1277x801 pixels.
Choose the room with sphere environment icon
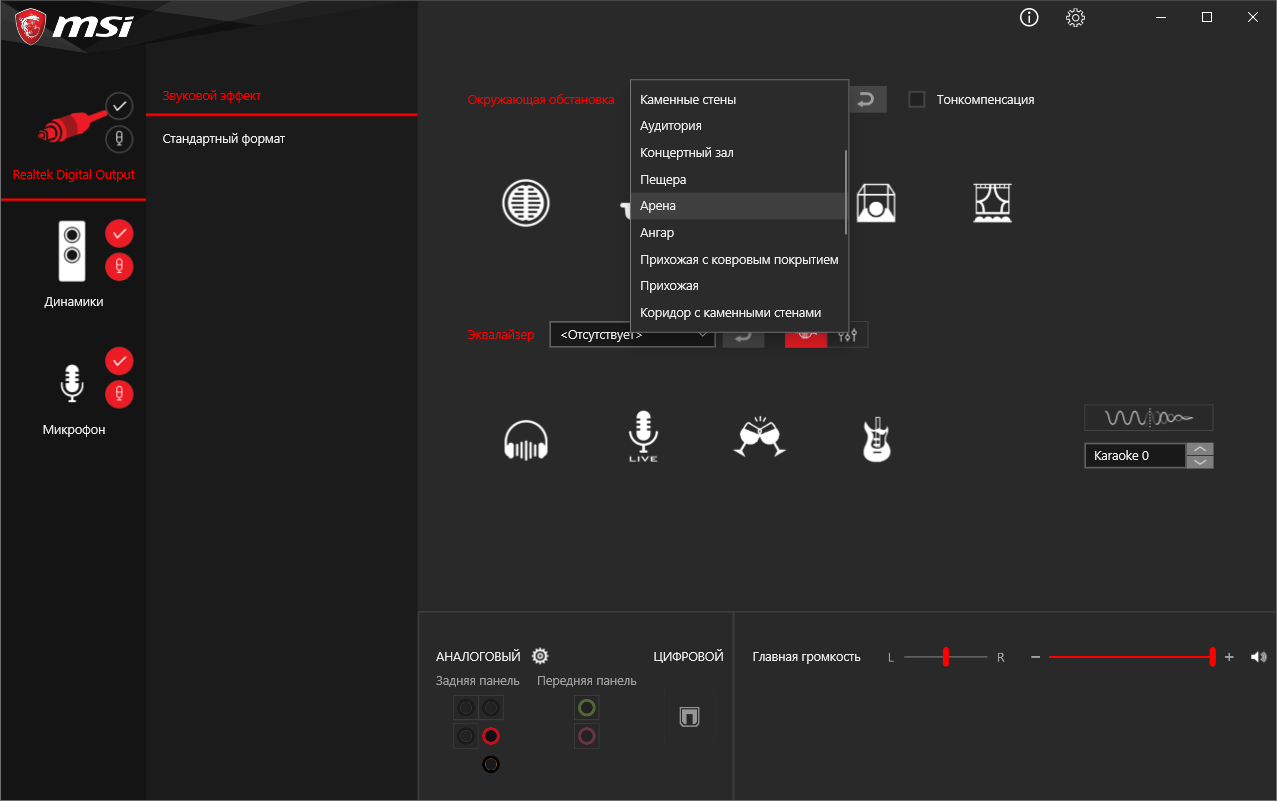pos(877,203)
